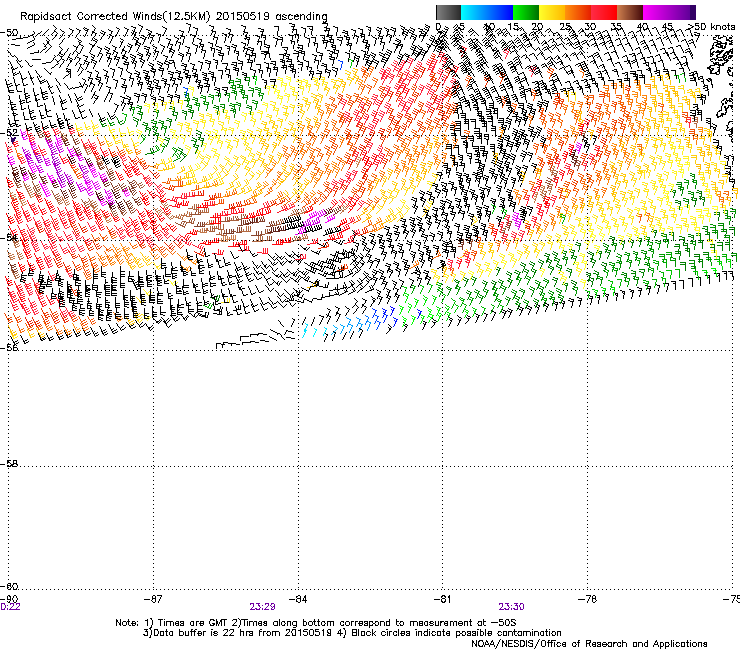Click the 'NOAA/NESDIS/Office of Research and Applications' credit
This screenshot has width=740, height=650.
point(589,644)
